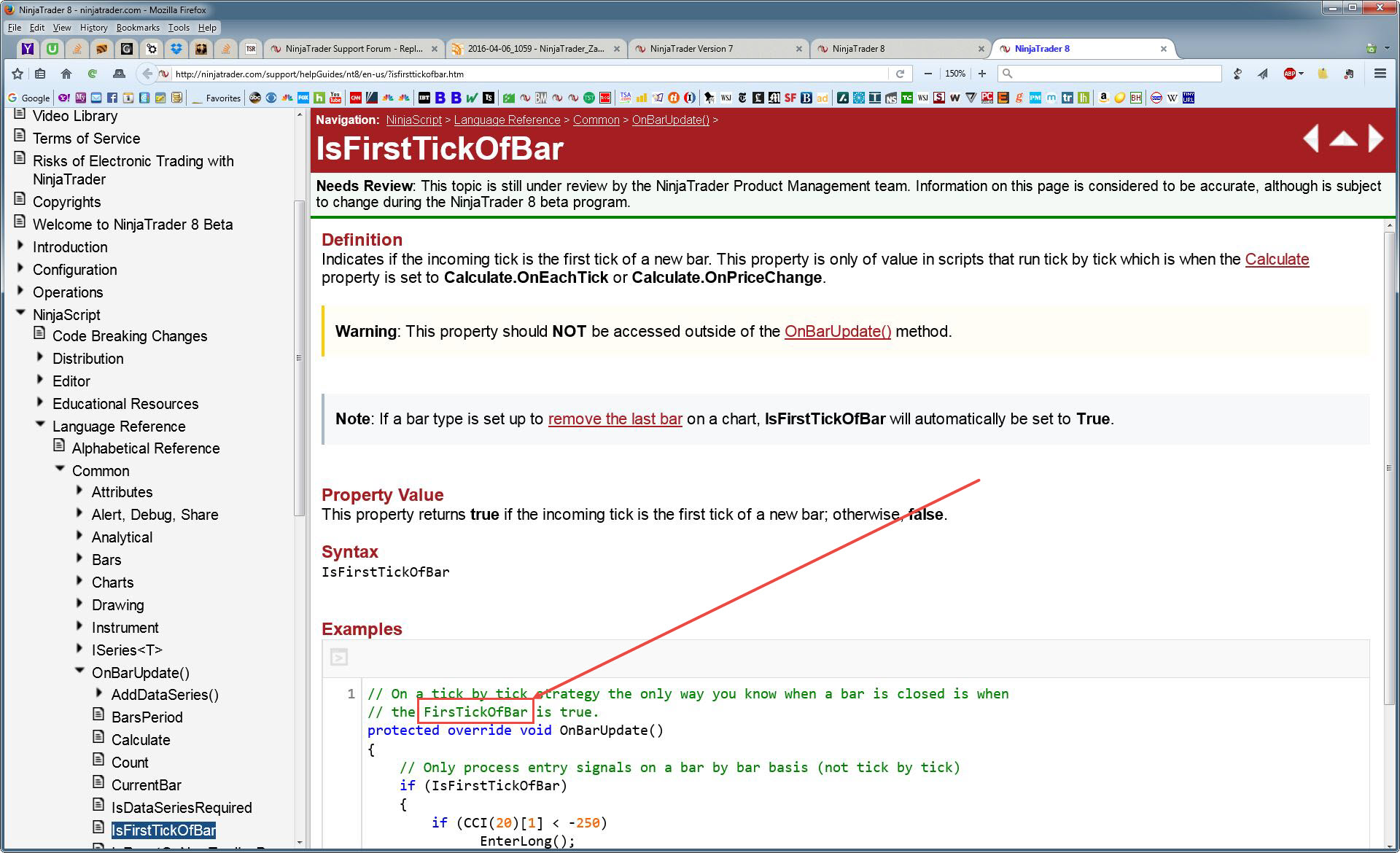Click the Adblock Plus icon
1400x853 pixels.
(x=1290, y=74)
